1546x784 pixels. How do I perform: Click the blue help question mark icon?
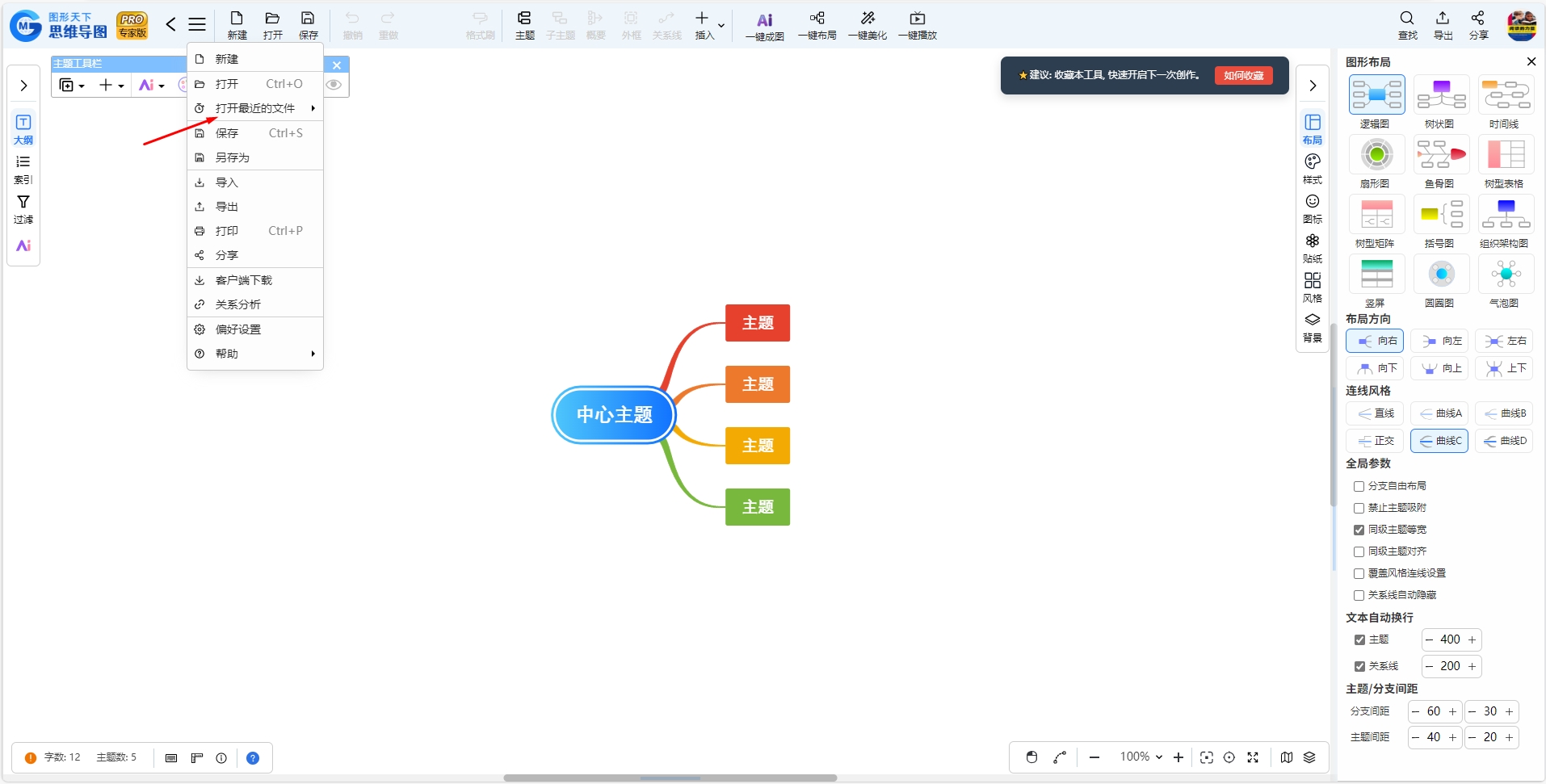tap(253, 758)
